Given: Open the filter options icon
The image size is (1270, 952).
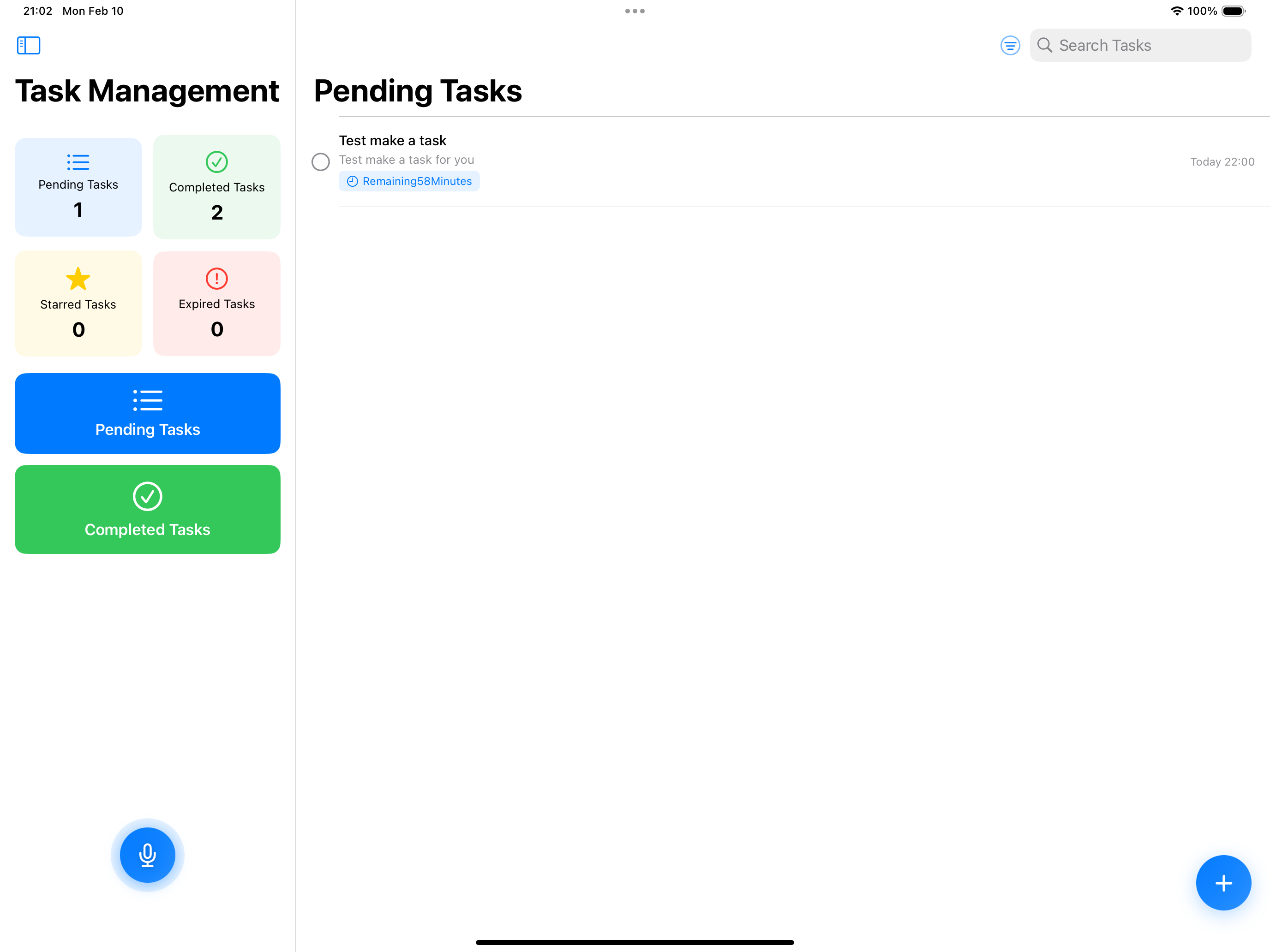Looking at the screenshot, I should tap(1010, 45).
